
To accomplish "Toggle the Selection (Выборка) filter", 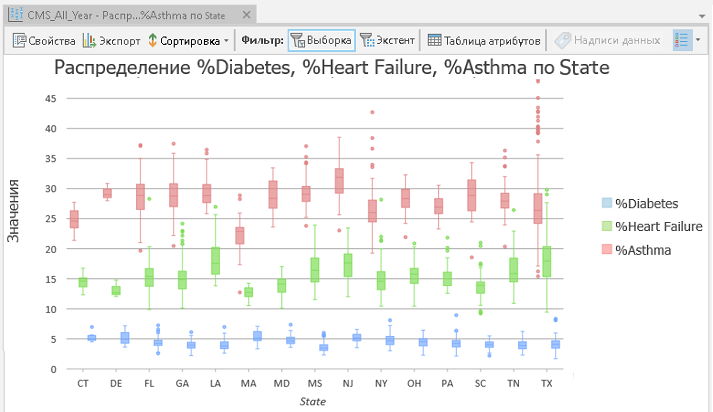I will click(x=320, y=41).
